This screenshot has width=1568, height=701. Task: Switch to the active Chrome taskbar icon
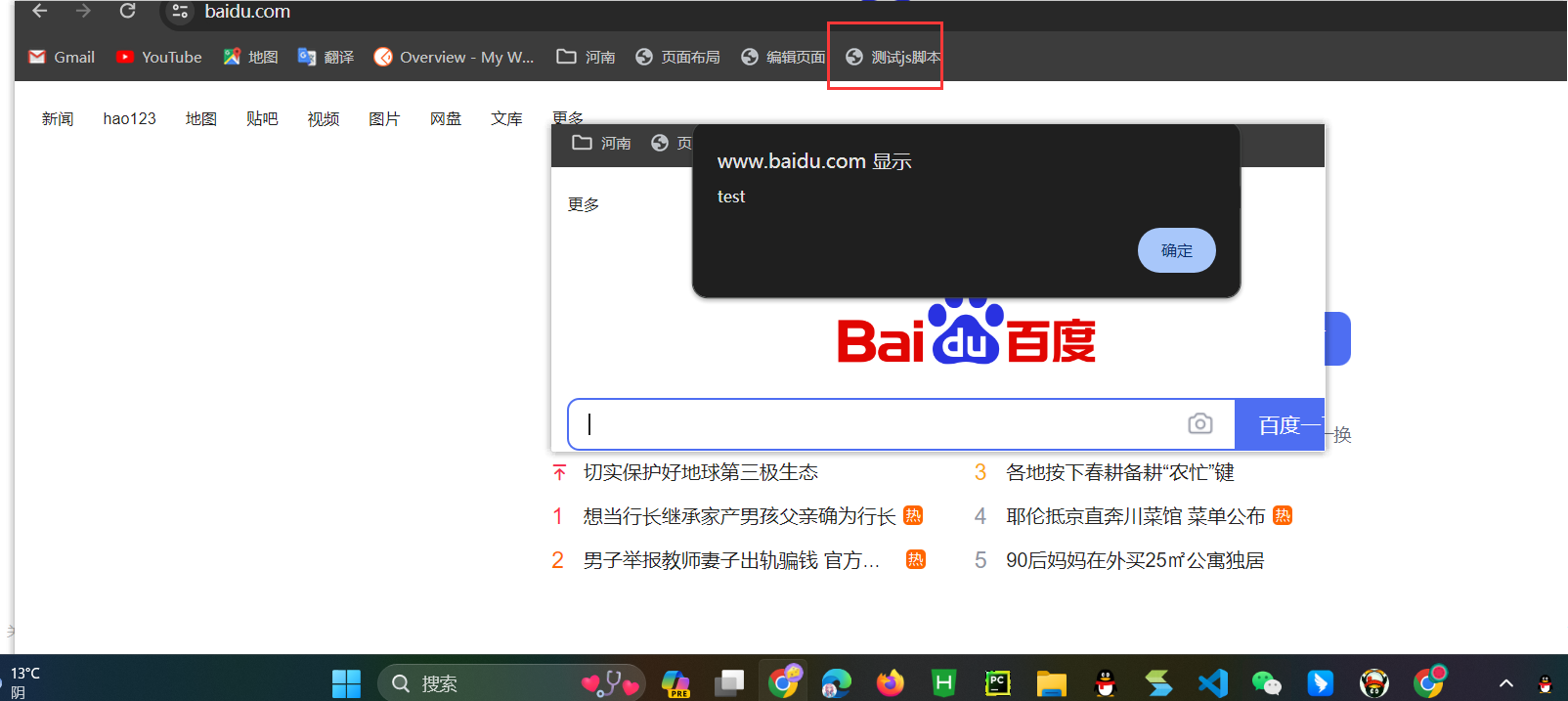coord(784,681)
